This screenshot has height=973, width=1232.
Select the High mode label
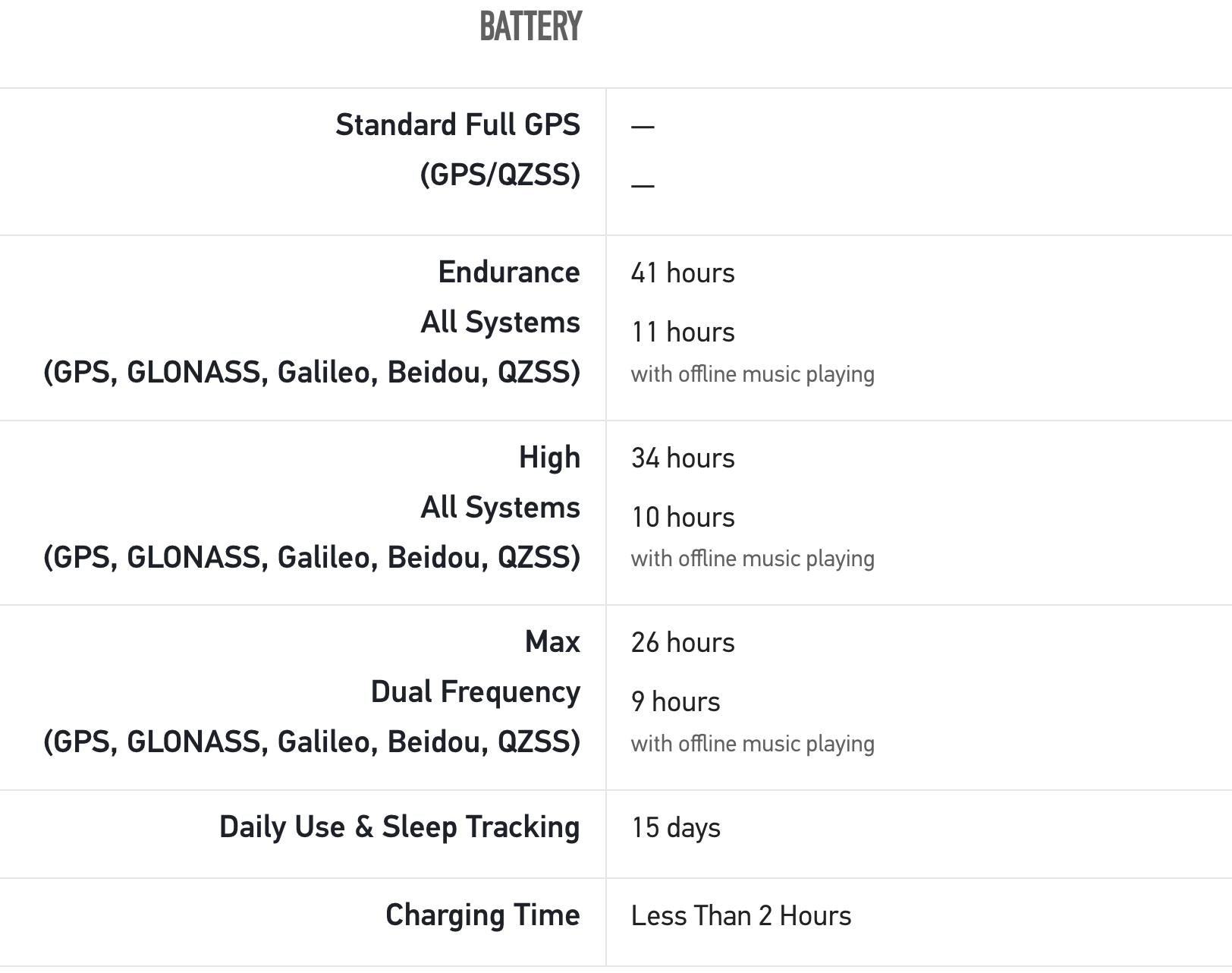coord(549,457)
